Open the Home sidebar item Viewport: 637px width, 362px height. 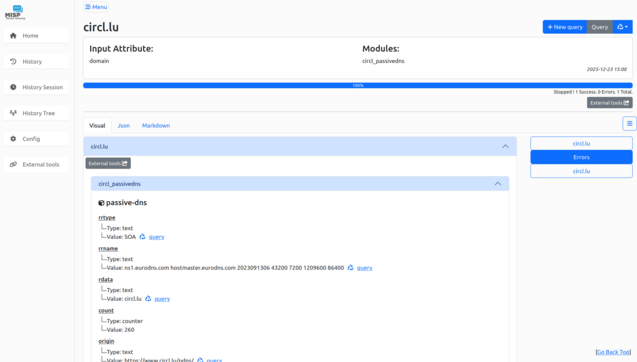pyautogui.click(x=36, y=36)
